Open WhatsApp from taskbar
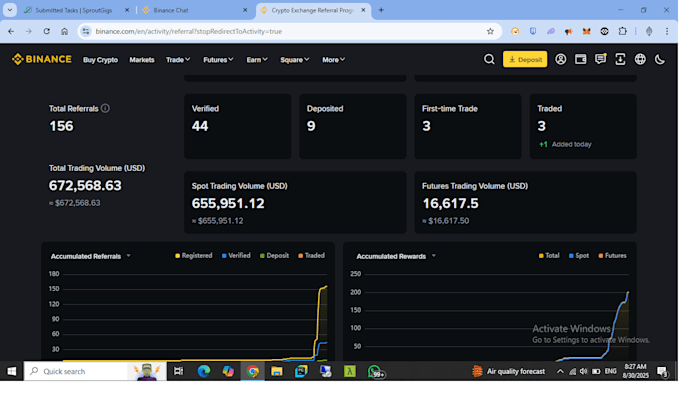The image size is (680, 394). (x=375, y=371)
